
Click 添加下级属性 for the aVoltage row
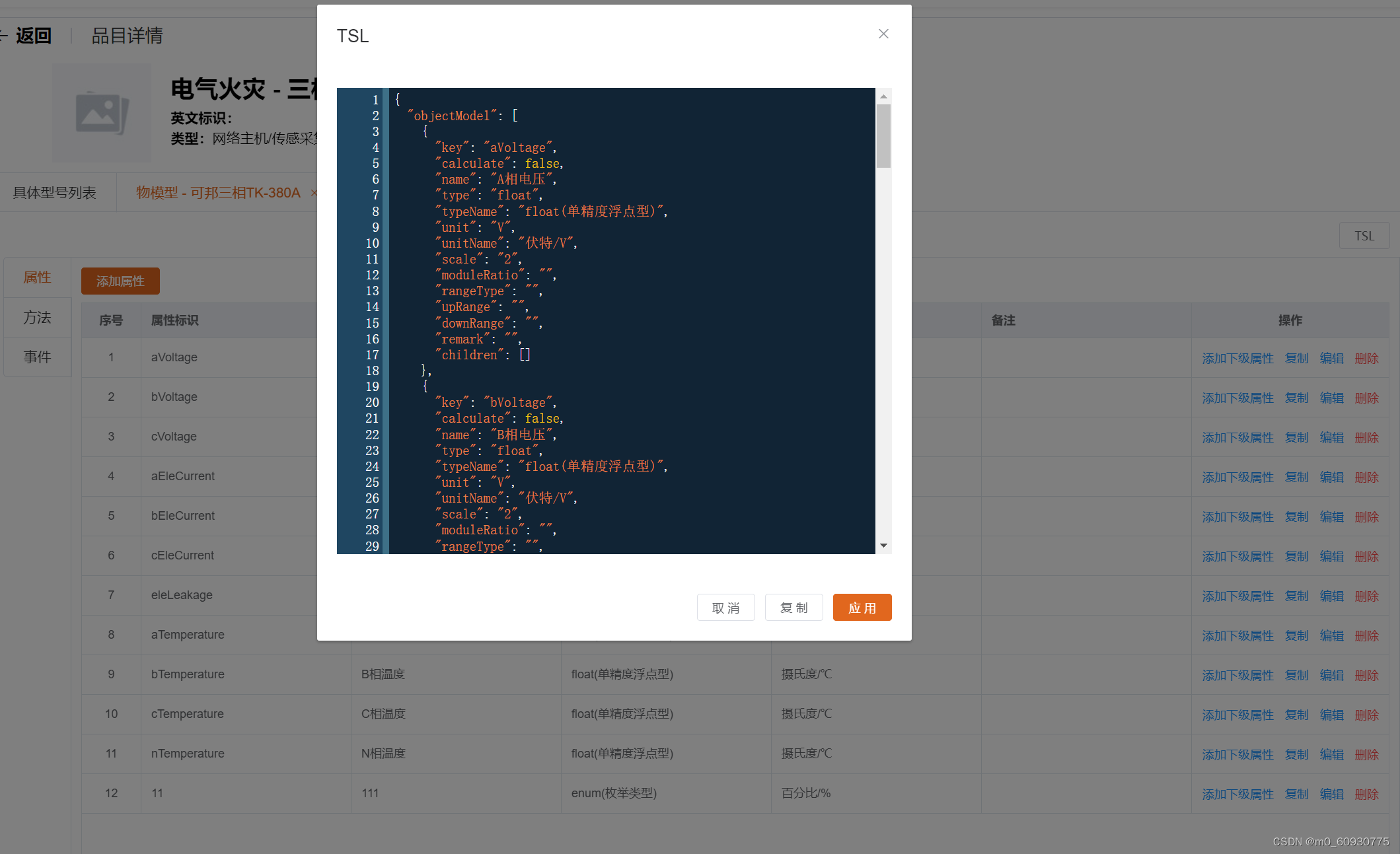pyautogui.click(x=1237, y=358)
